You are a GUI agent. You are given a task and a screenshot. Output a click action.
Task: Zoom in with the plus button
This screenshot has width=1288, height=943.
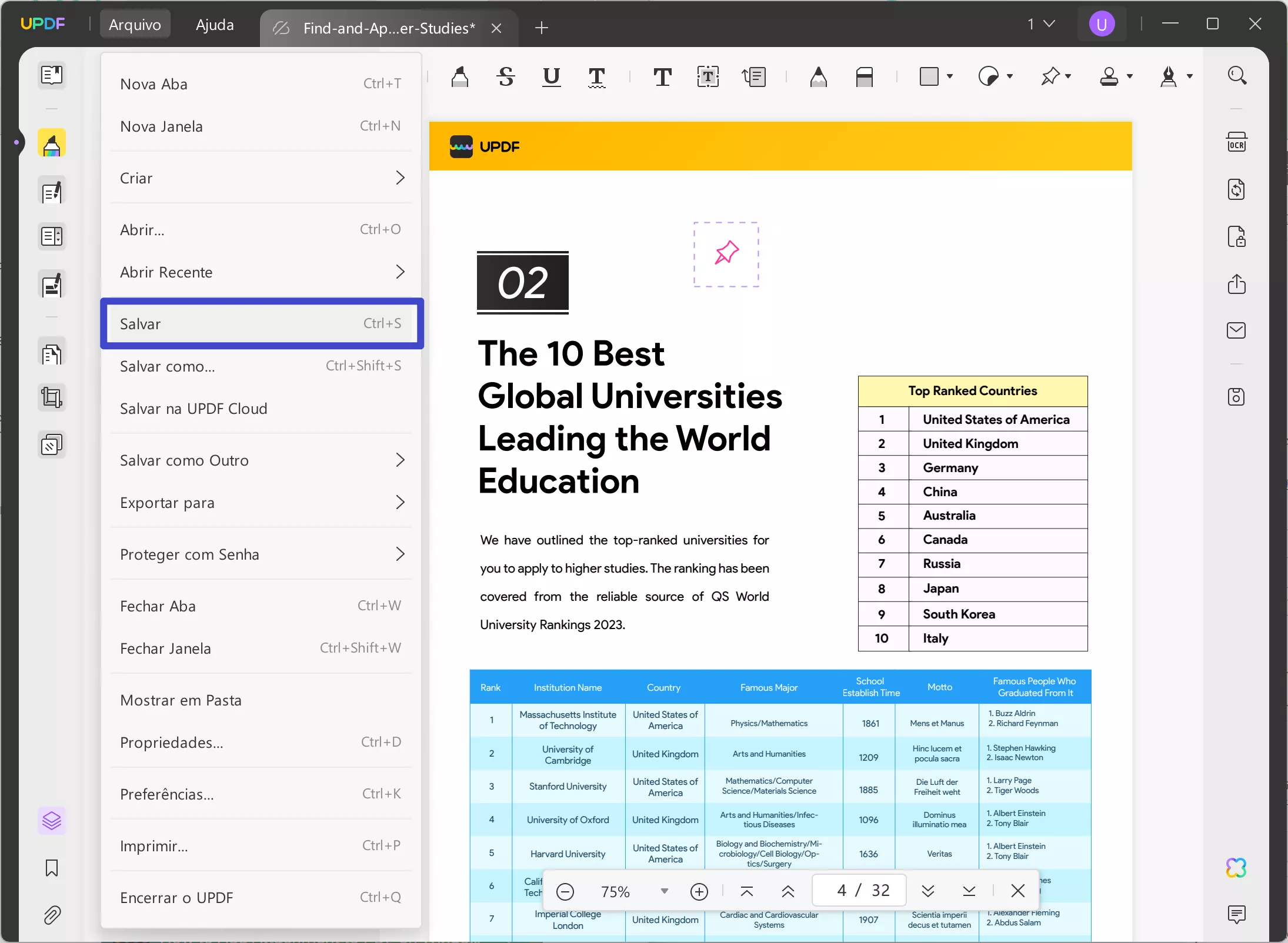tap(699, 891)
